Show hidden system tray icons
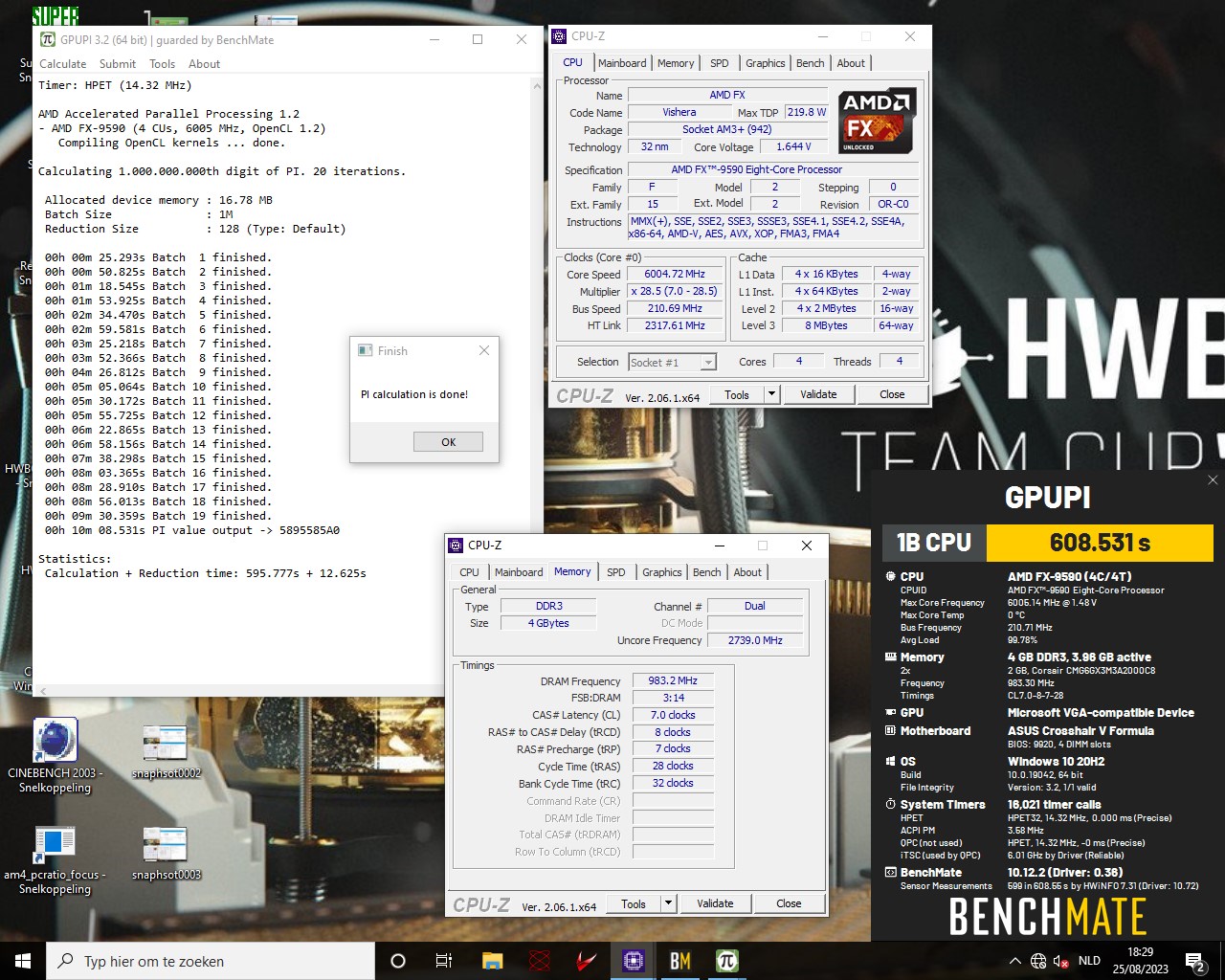1225x980 pixels. pyautogui.click(x=1014, y=961)
